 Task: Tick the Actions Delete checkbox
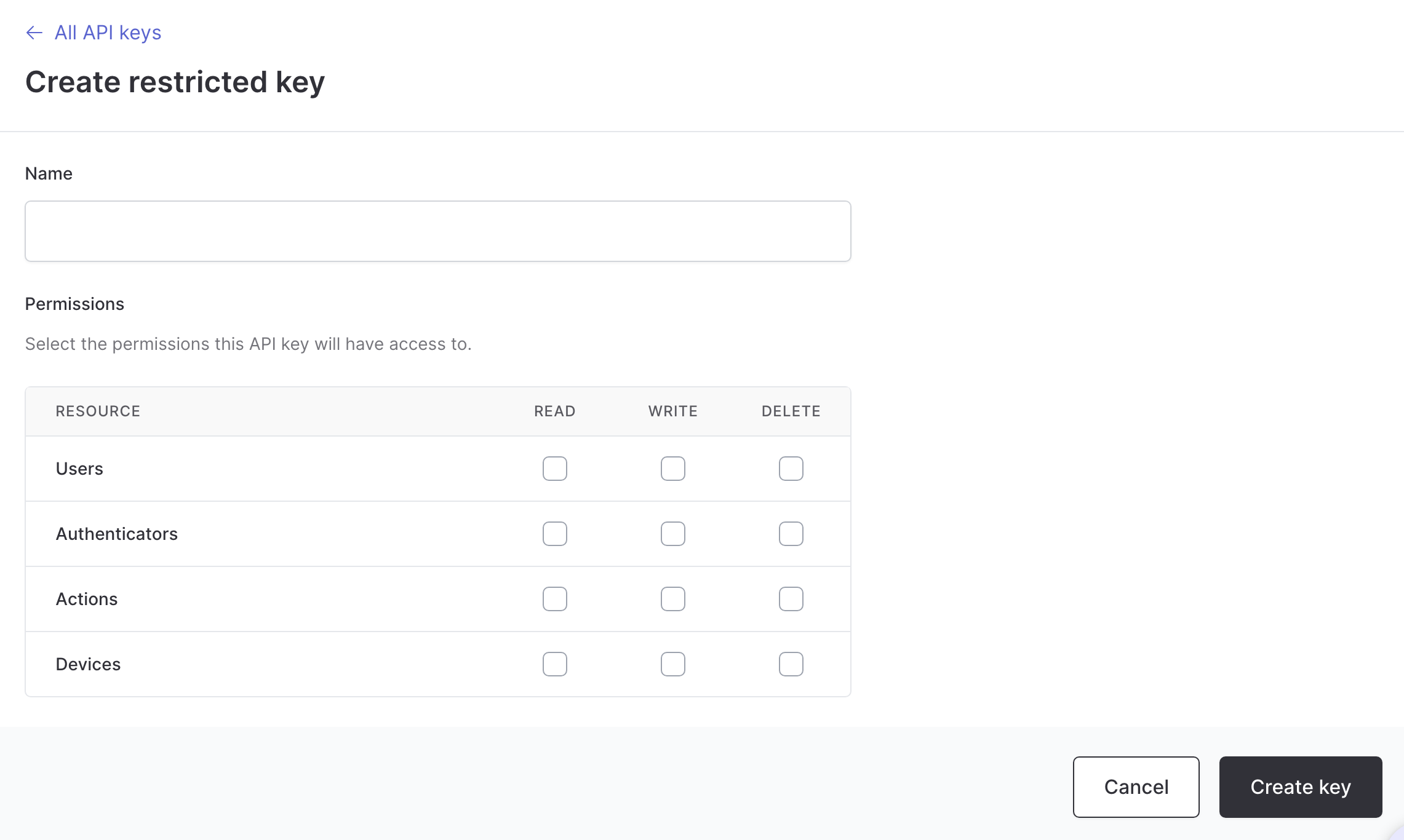[x=791, y=599]
